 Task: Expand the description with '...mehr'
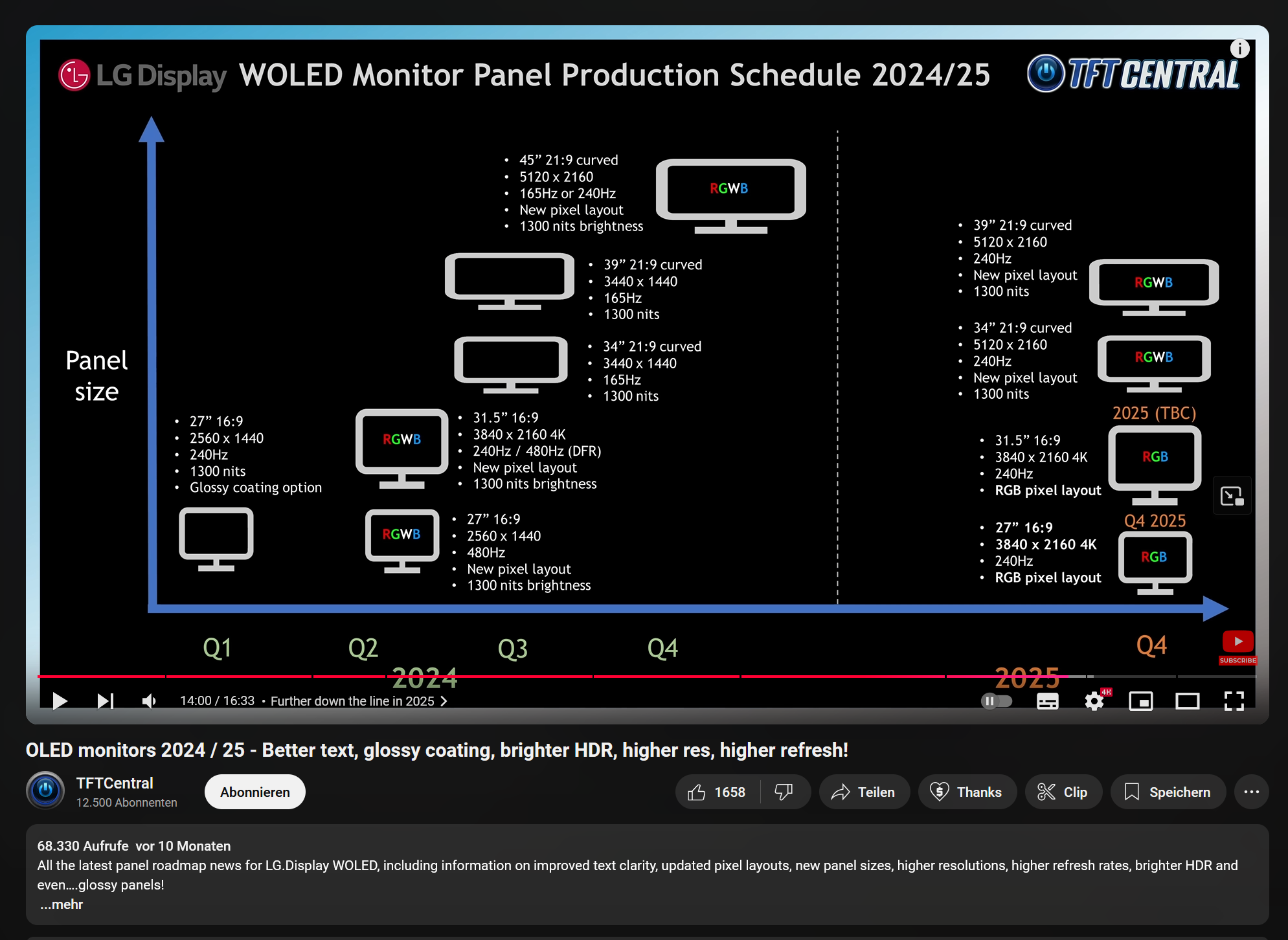point(61,904)
